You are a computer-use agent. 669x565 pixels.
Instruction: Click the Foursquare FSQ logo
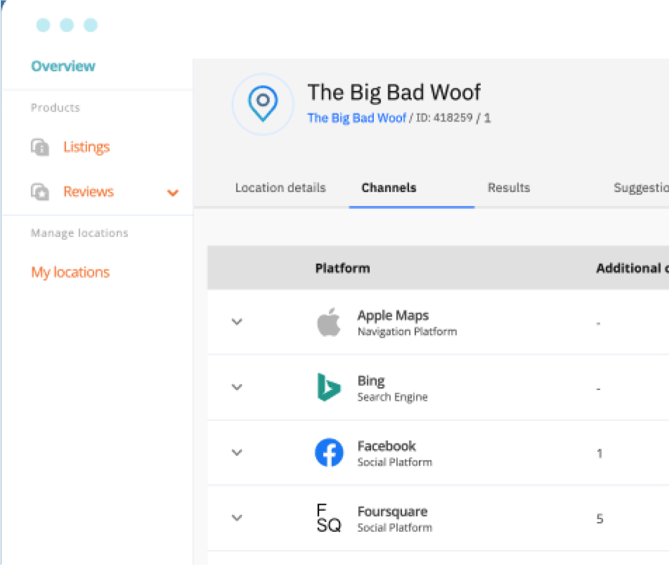[x=329, y=518]
